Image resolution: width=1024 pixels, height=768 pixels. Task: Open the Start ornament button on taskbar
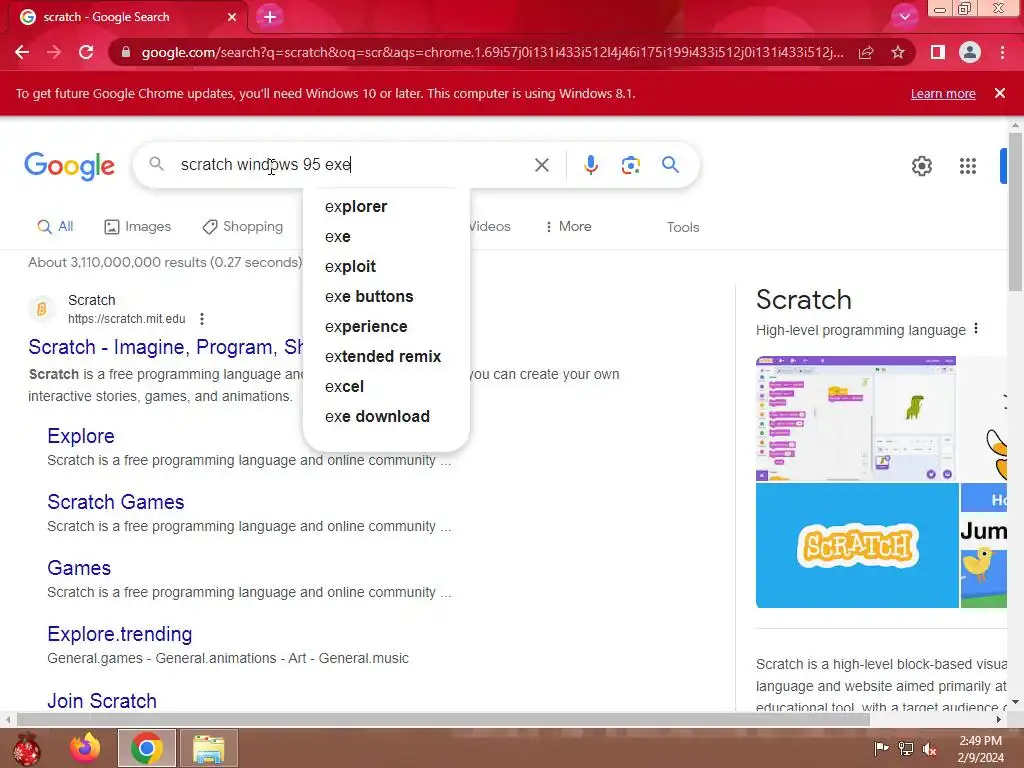tap(27, 748)
